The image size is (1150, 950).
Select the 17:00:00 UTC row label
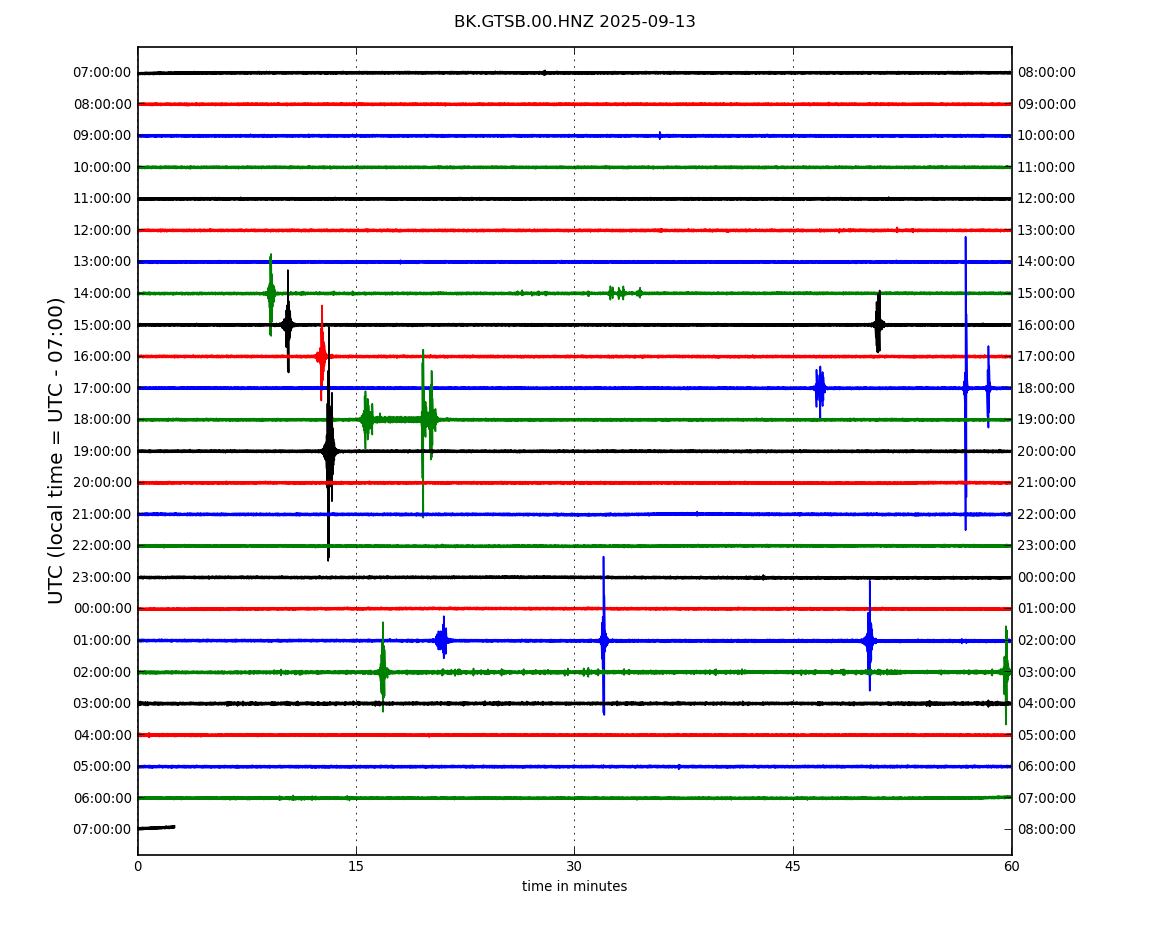click(x=102, y=388)
